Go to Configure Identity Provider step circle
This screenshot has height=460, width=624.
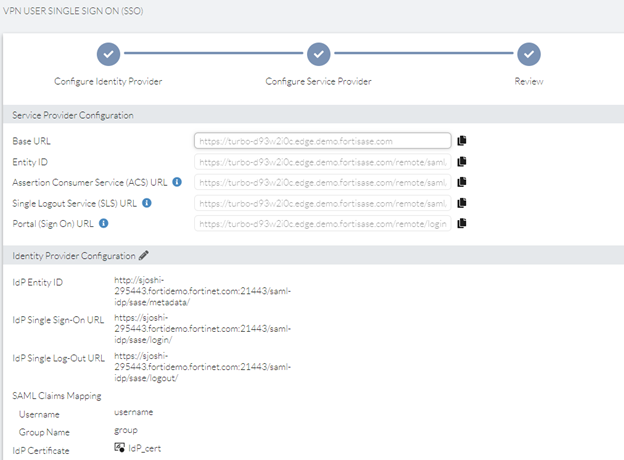[x=108, y=54]
